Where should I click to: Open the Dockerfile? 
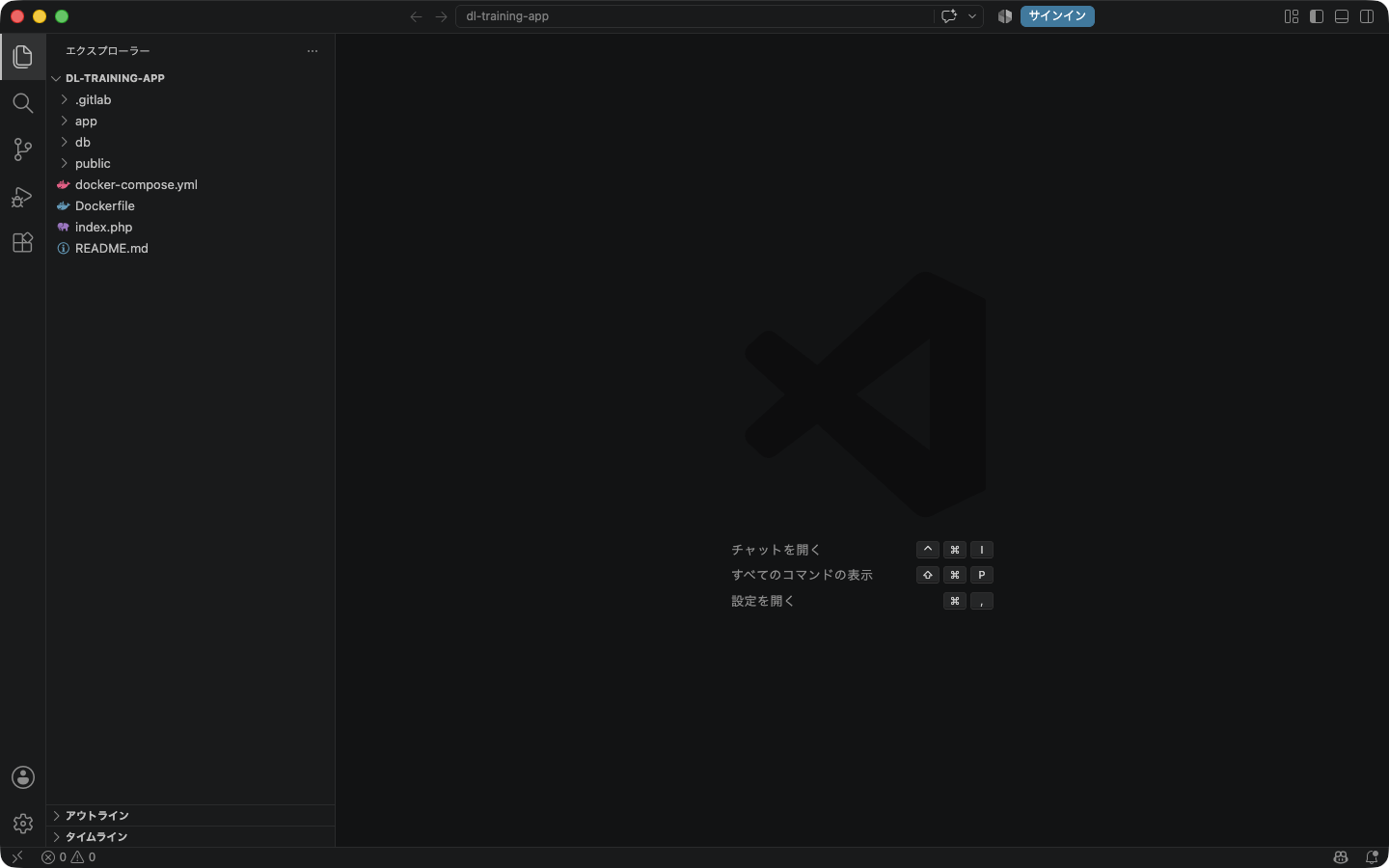click(x=190, y=205)
